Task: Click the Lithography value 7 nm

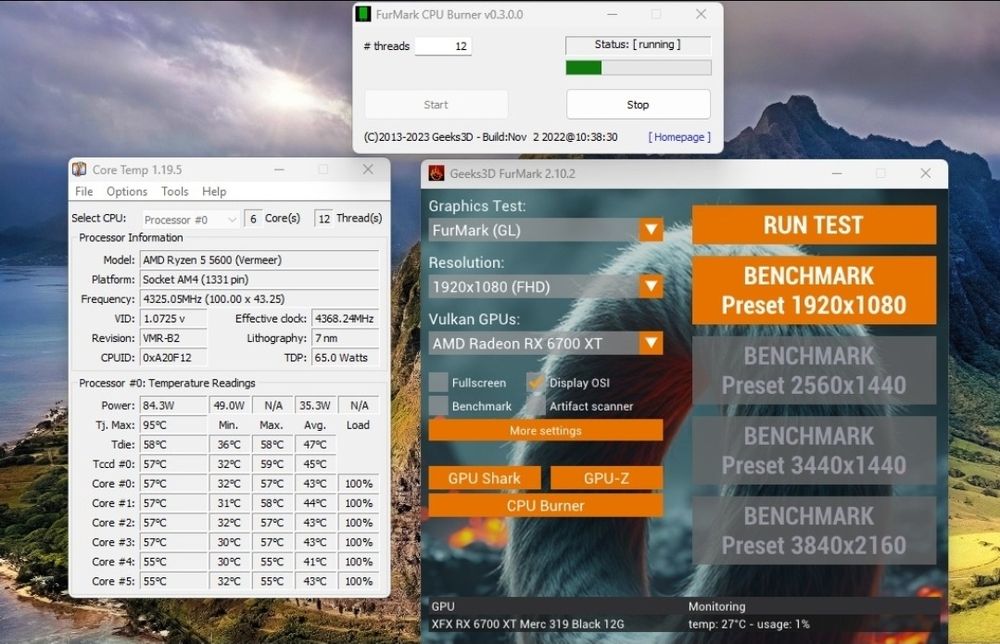Action: click(345, 338)
